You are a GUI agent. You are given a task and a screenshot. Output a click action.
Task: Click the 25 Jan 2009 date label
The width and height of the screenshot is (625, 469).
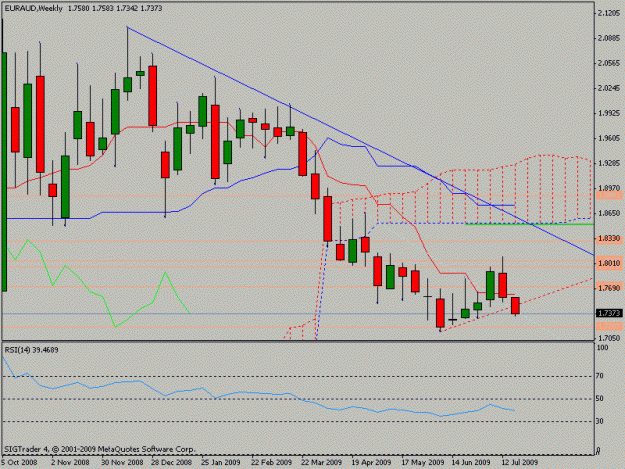[x=220, y=462]
